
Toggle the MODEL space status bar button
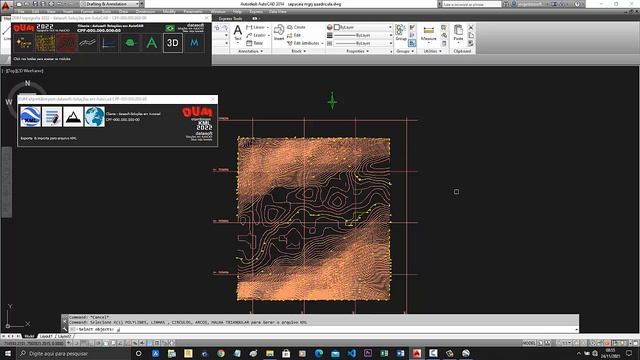click(x=529, y=343)
